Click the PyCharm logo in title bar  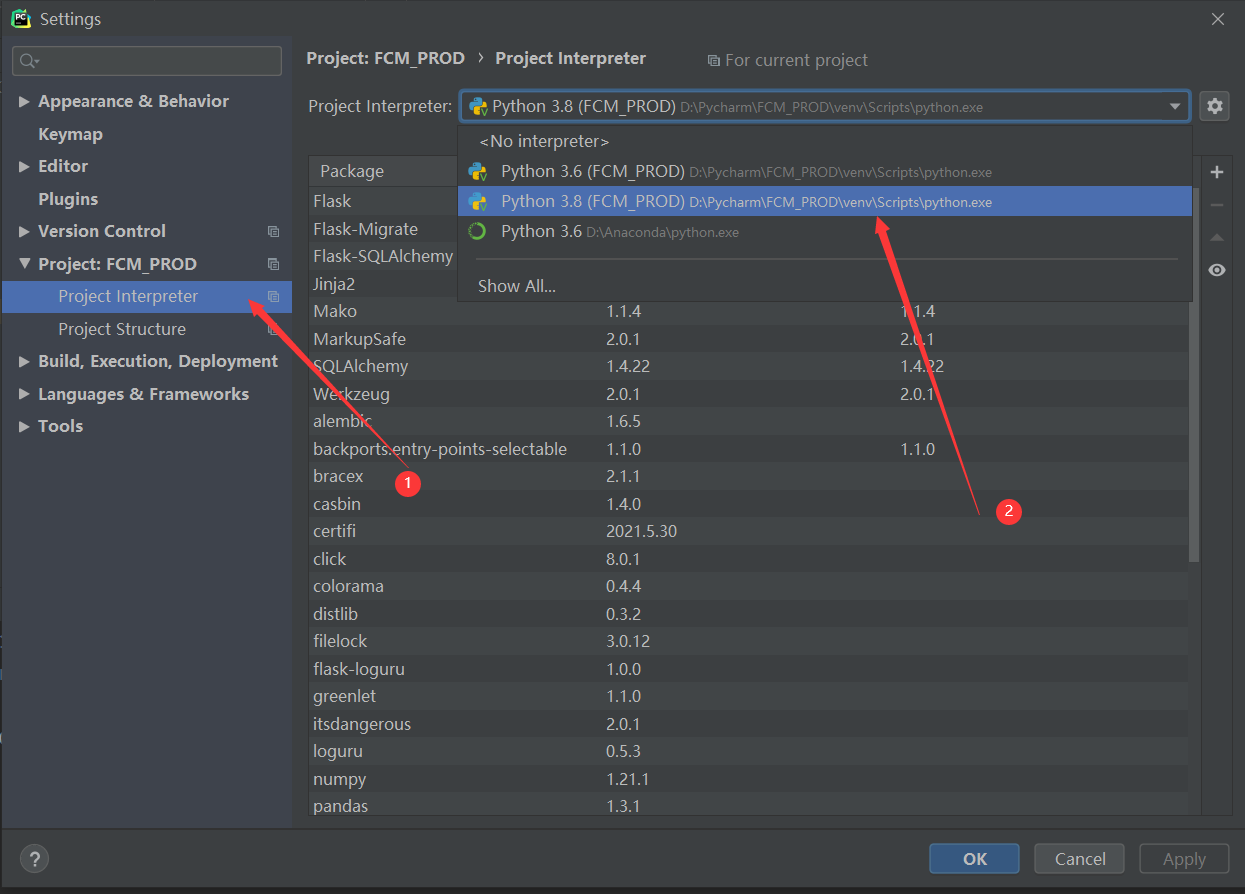pyautogui.click(x=21, y=18)
